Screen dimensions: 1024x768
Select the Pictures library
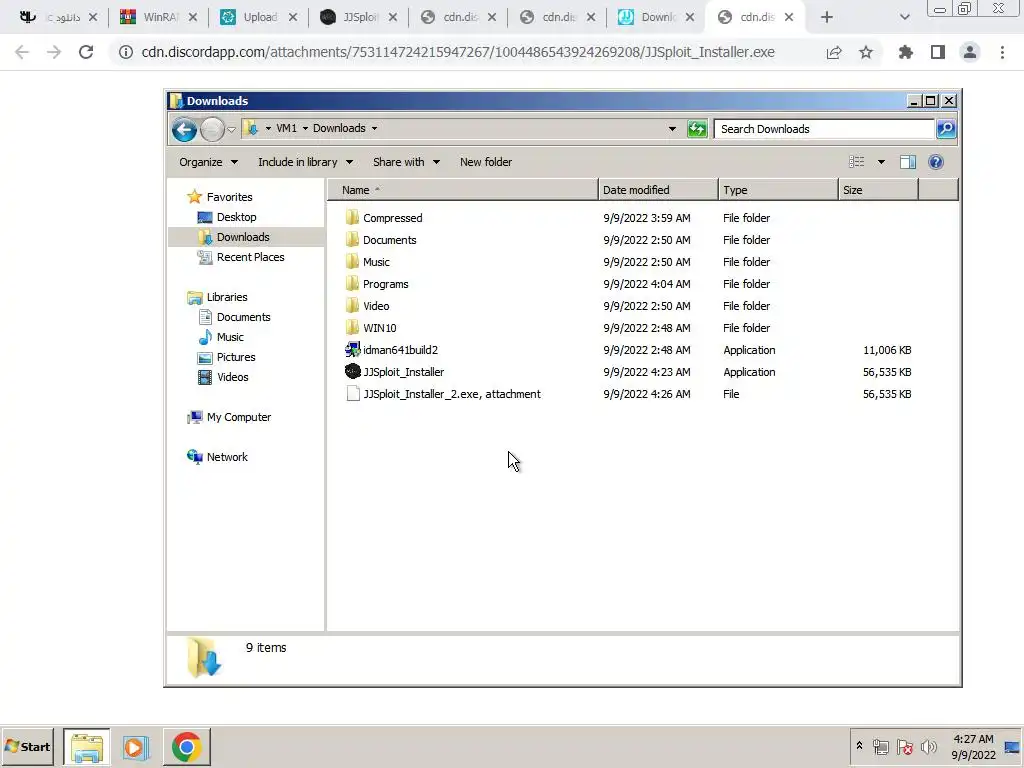pos(236,357)
